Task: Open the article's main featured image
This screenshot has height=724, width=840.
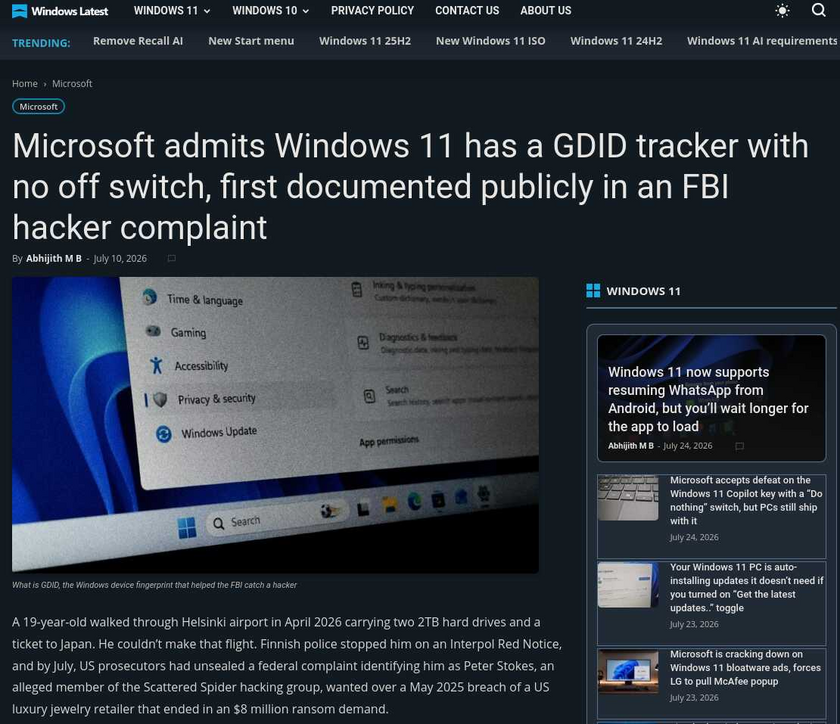Action: [x=275, y=425]
